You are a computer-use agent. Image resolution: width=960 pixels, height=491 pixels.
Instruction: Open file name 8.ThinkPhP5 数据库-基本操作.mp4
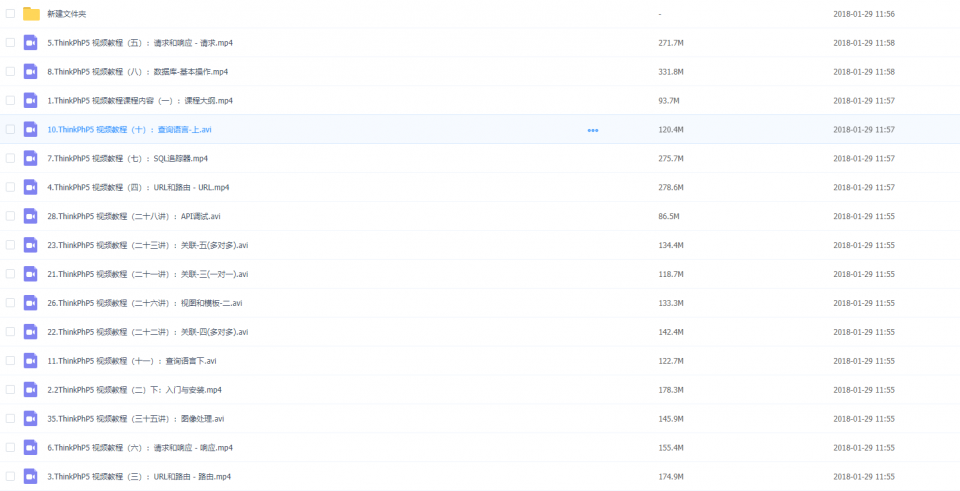coord(138,72)
